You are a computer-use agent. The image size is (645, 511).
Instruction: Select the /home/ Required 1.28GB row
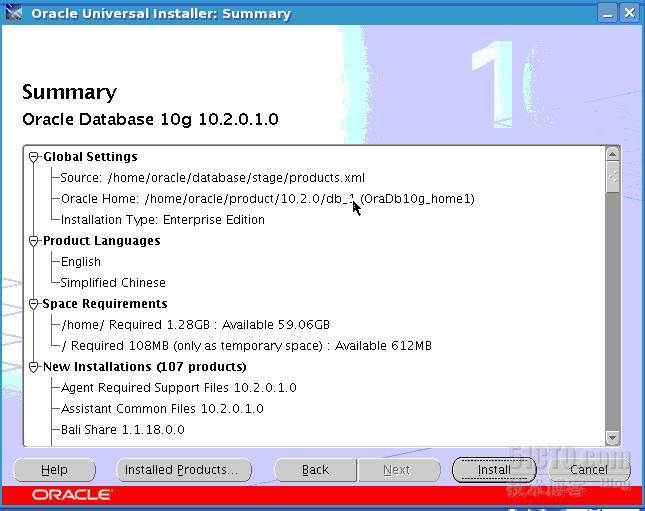tap(195, 325)
